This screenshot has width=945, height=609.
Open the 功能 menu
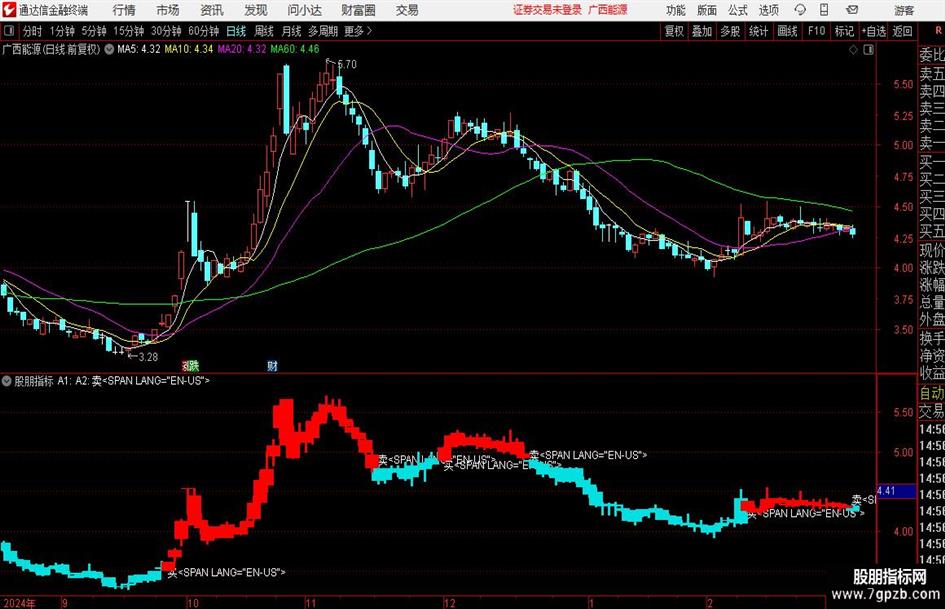(x=676, y=10)
